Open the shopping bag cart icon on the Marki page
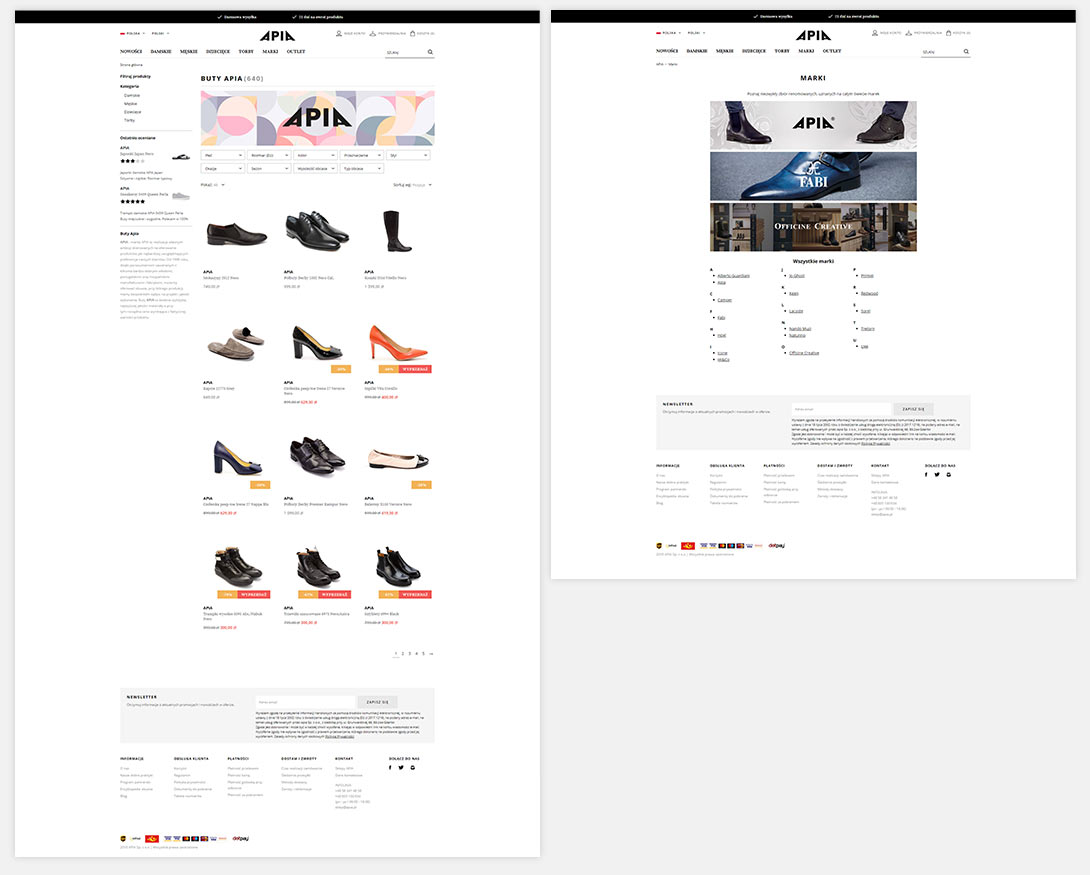1090x875 pixels. tap(948, 33)
